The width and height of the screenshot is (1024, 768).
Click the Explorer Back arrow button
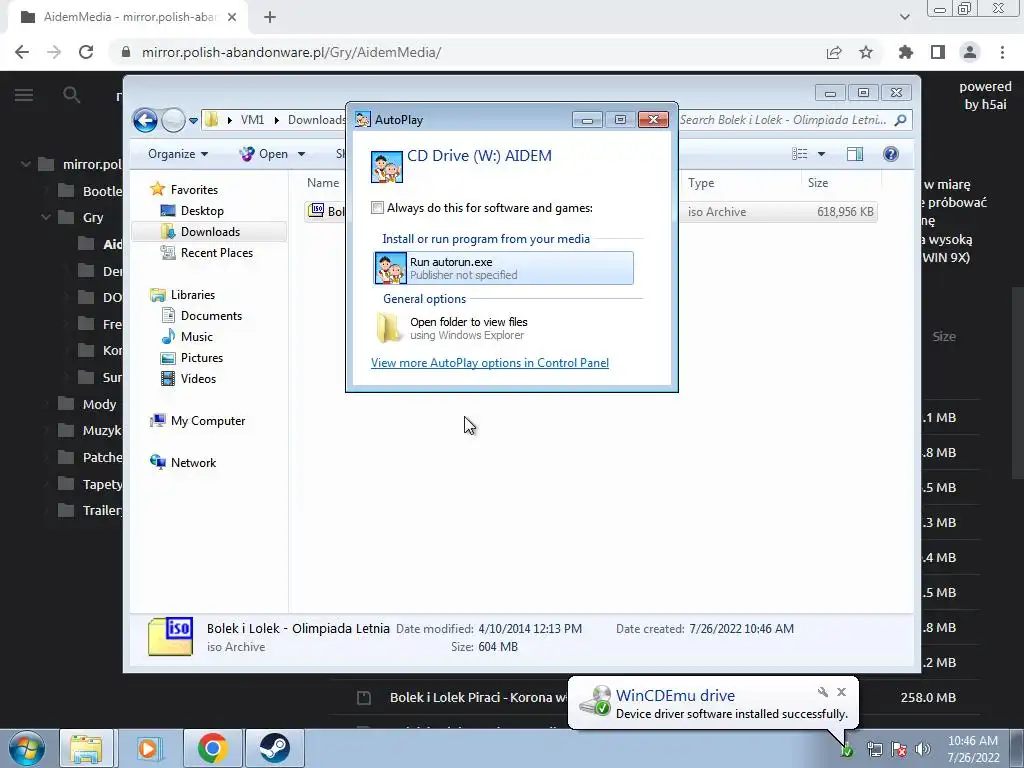[145, 120]
